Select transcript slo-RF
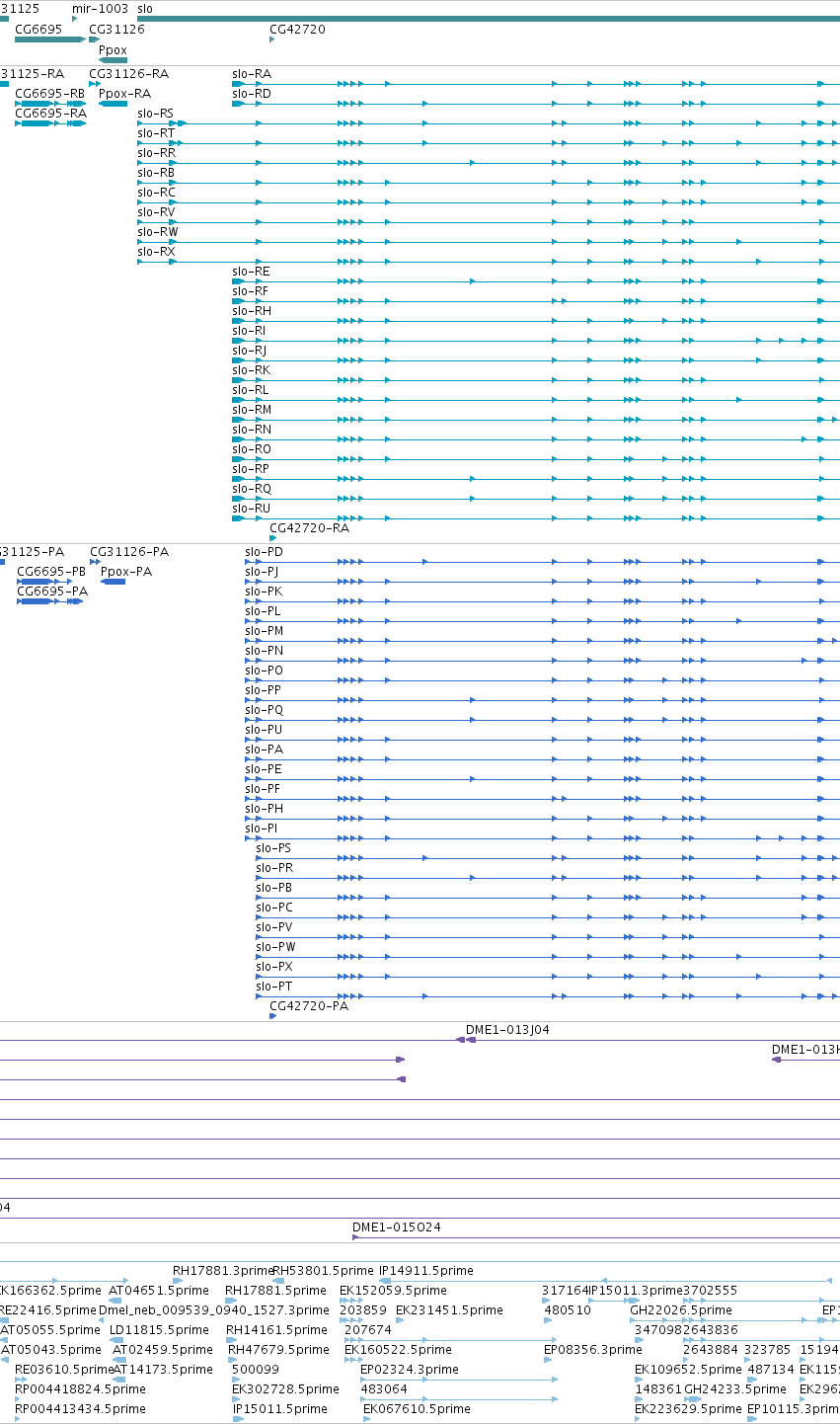Image resolution: width=840 pixels, height=1424 pixels. pos(251,291)
